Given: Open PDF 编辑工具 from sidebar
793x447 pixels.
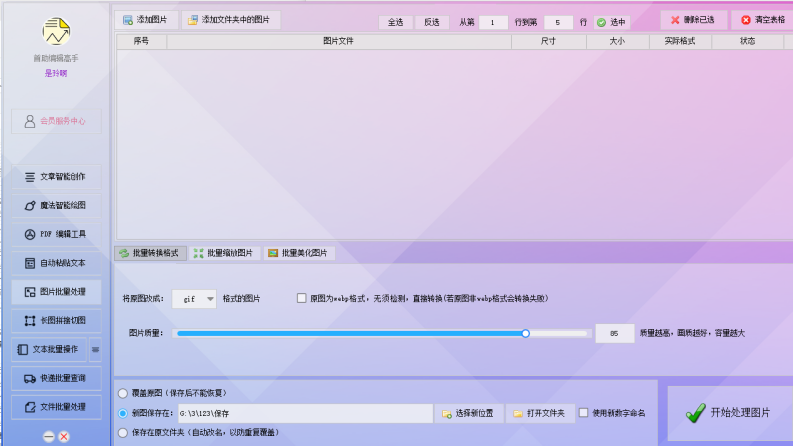Looking at the screenshot, I should pos(56,235).
